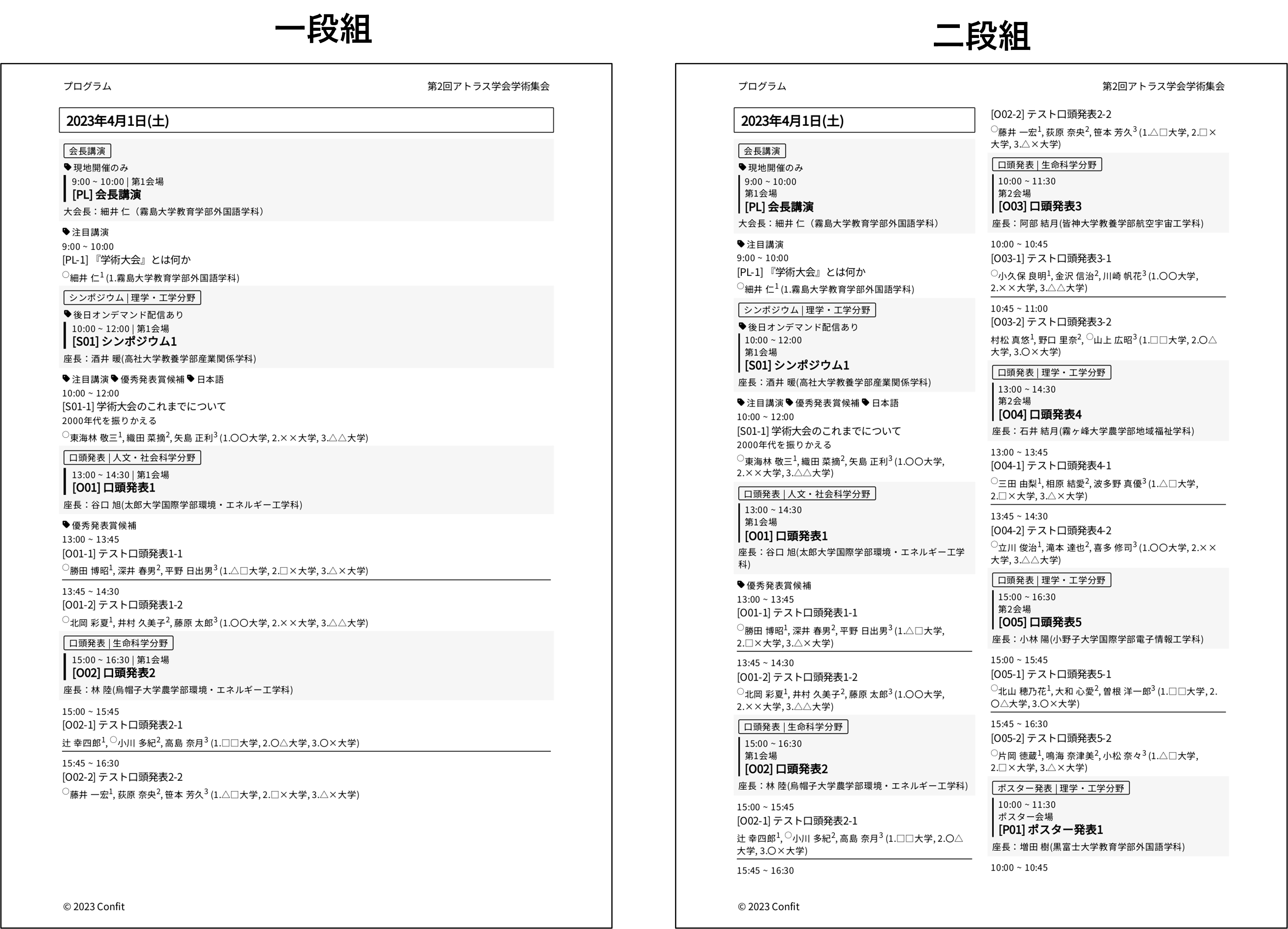1288x929 pixels.
Task: Click date box 2023年4月1日(土) on 一段組 page
Action: pyautogui.click(x=306, y=120)
